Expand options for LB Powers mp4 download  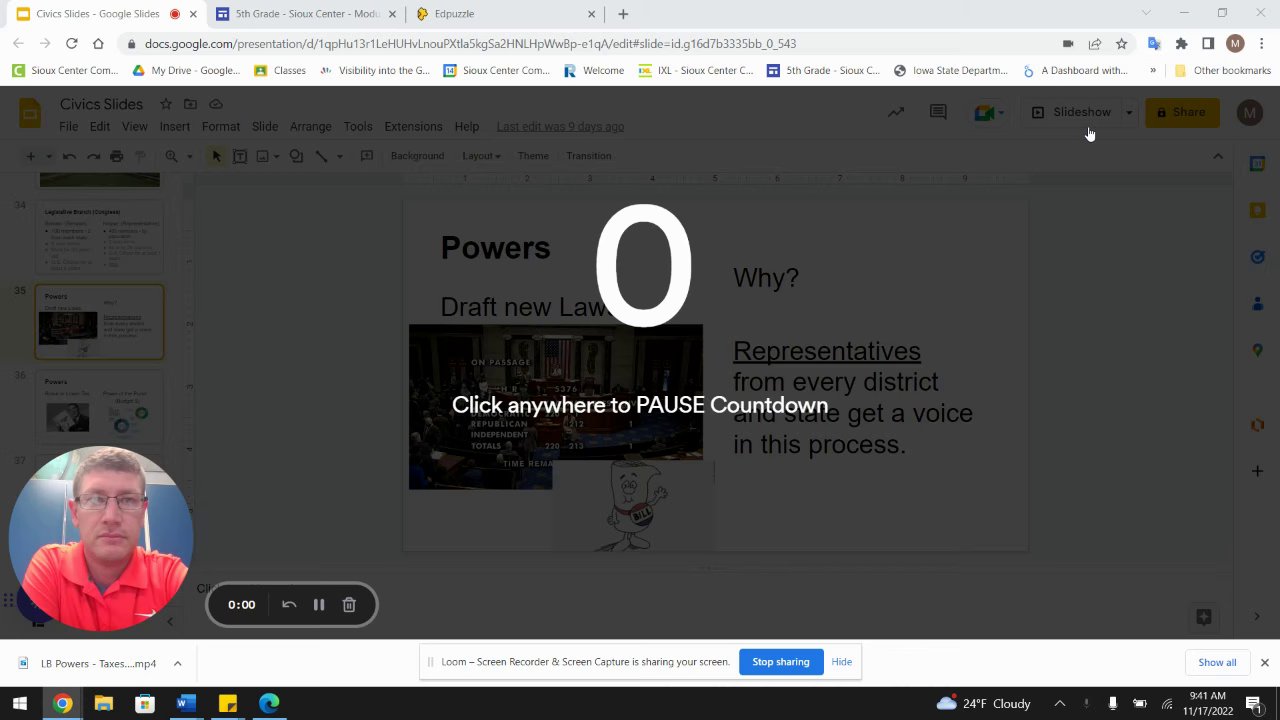pos(177,663)
